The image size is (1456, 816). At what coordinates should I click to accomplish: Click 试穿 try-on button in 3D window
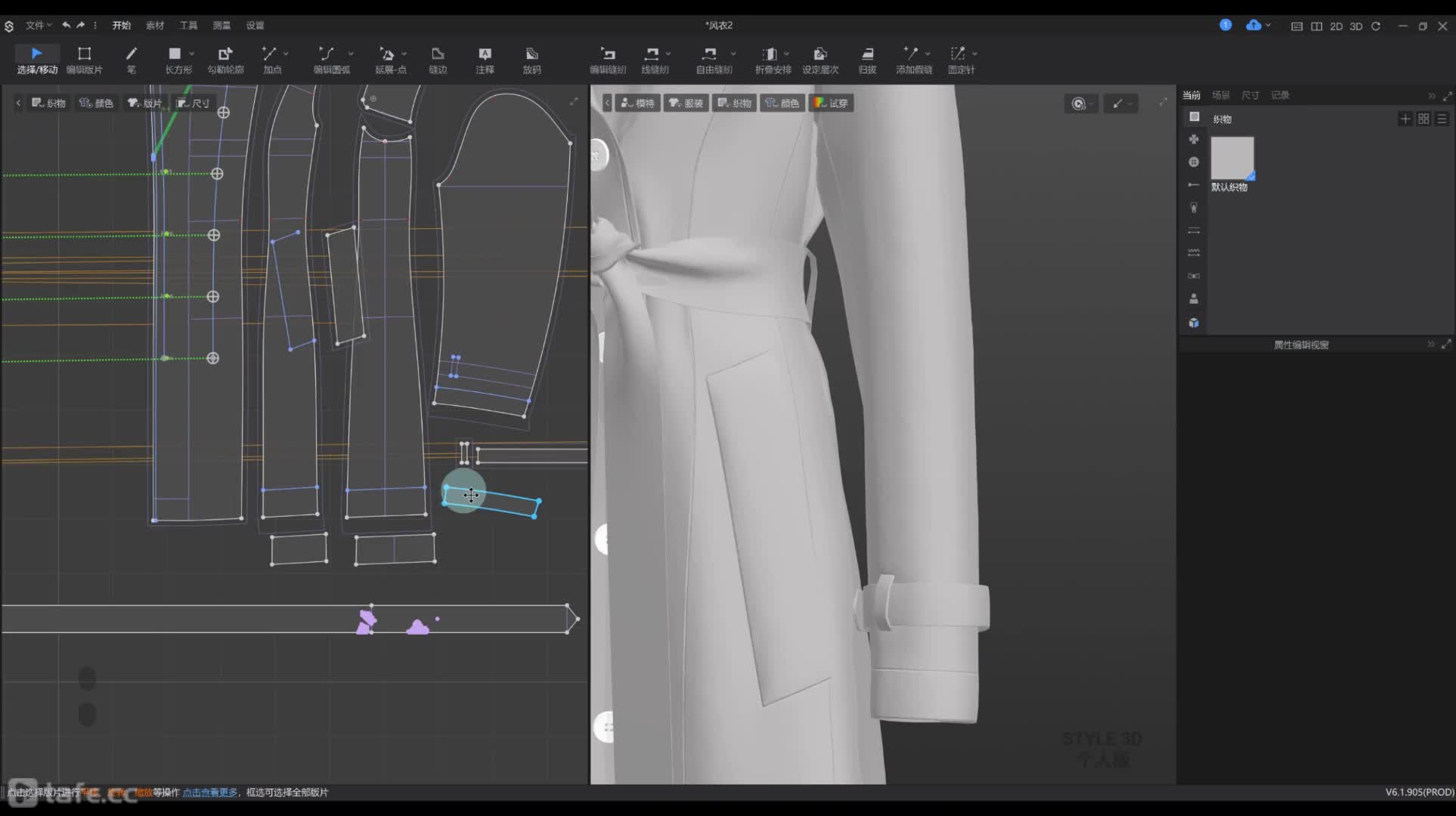(832, 103)
